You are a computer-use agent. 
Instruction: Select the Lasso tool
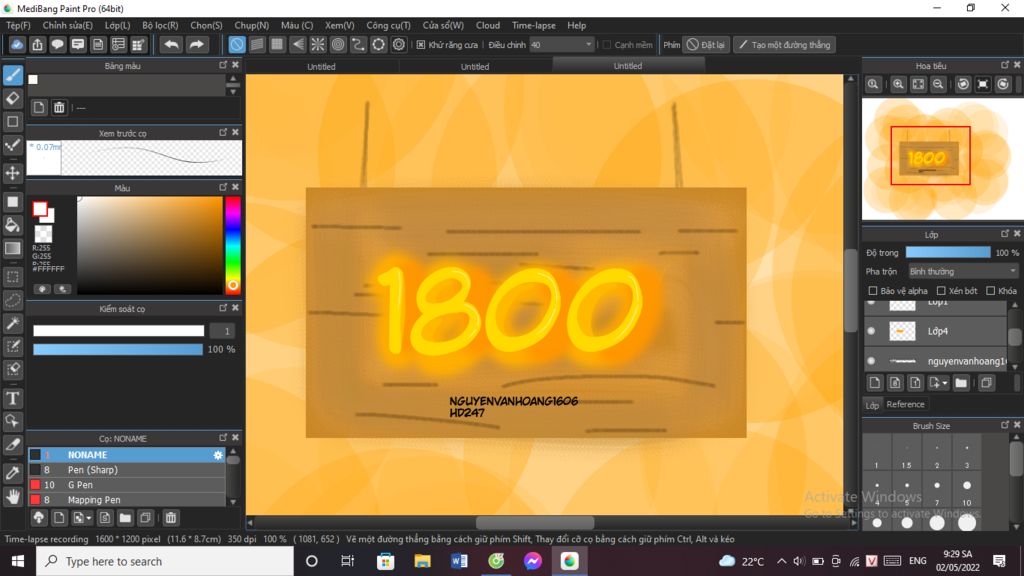pyautogui.click(x=13, y=300)
